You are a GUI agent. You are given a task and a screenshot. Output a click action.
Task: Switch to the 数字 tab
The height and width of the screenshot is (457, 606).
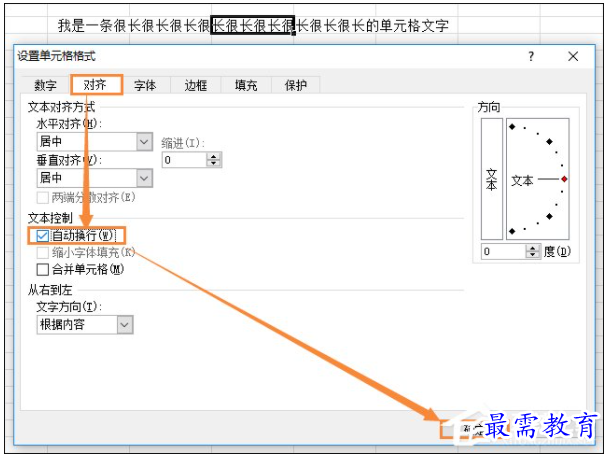coord(45,85)
